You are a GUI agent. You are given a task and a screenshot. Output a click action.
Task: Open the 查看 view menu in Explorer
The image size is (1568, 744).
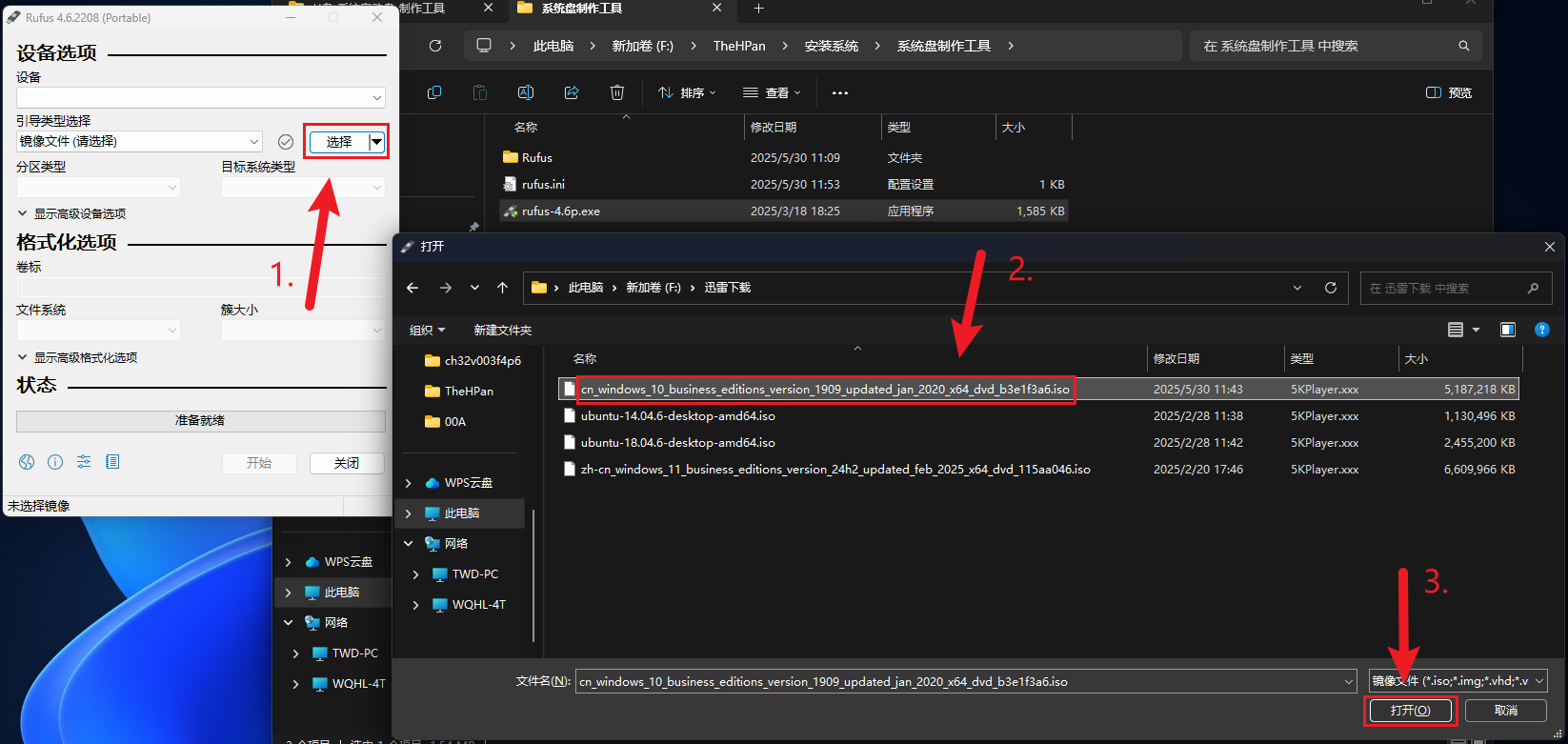[773, 92]
